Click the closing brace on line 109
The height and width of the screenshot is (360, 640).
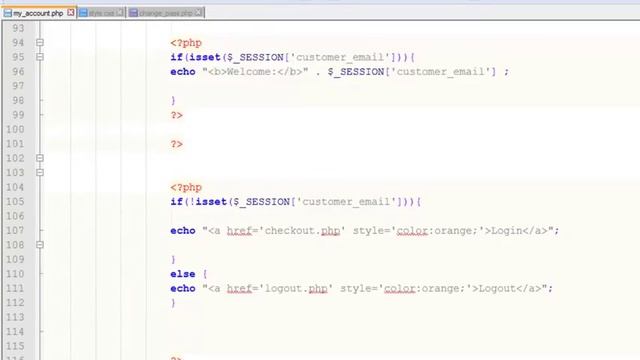pyautogui.click(x=173, y=260)
